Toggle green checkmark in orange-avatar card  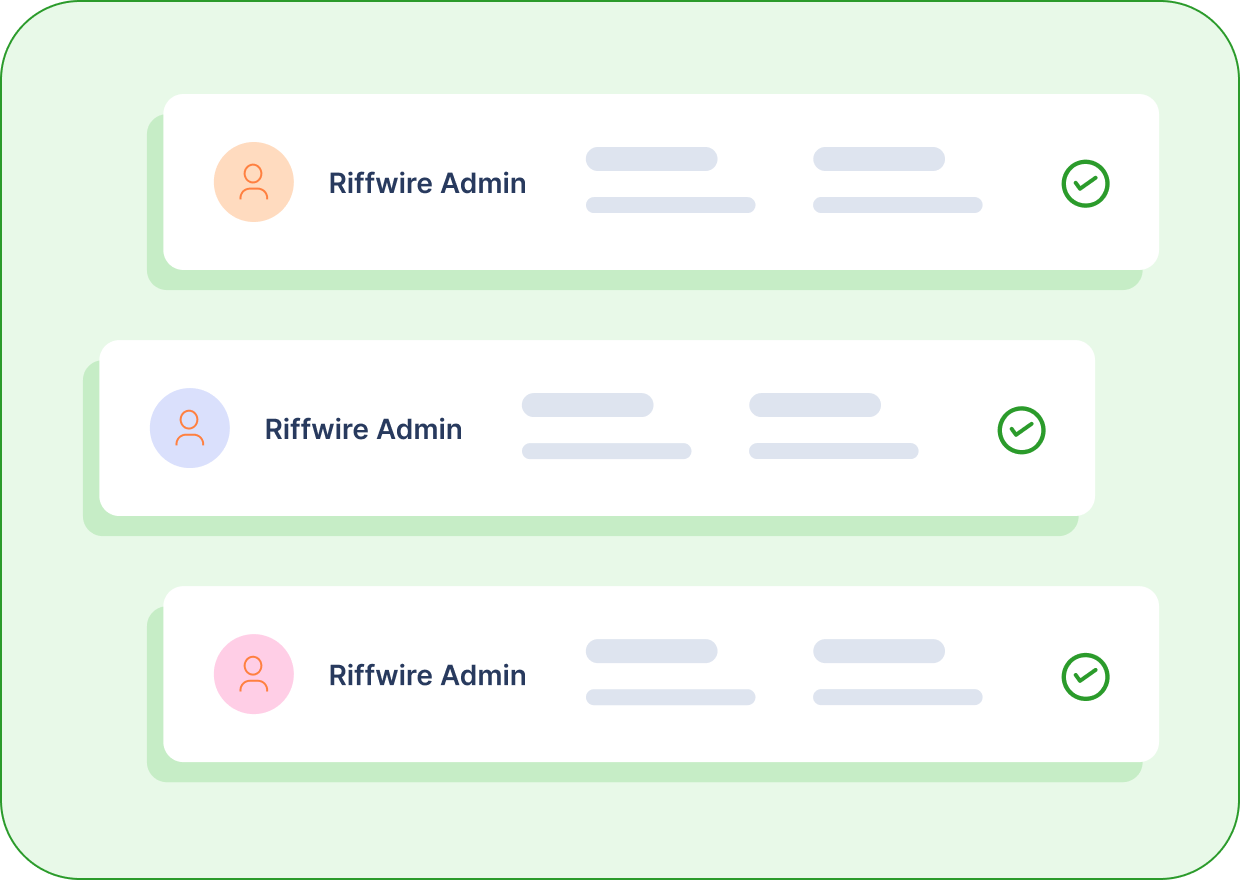click(x=1085, y=184)
